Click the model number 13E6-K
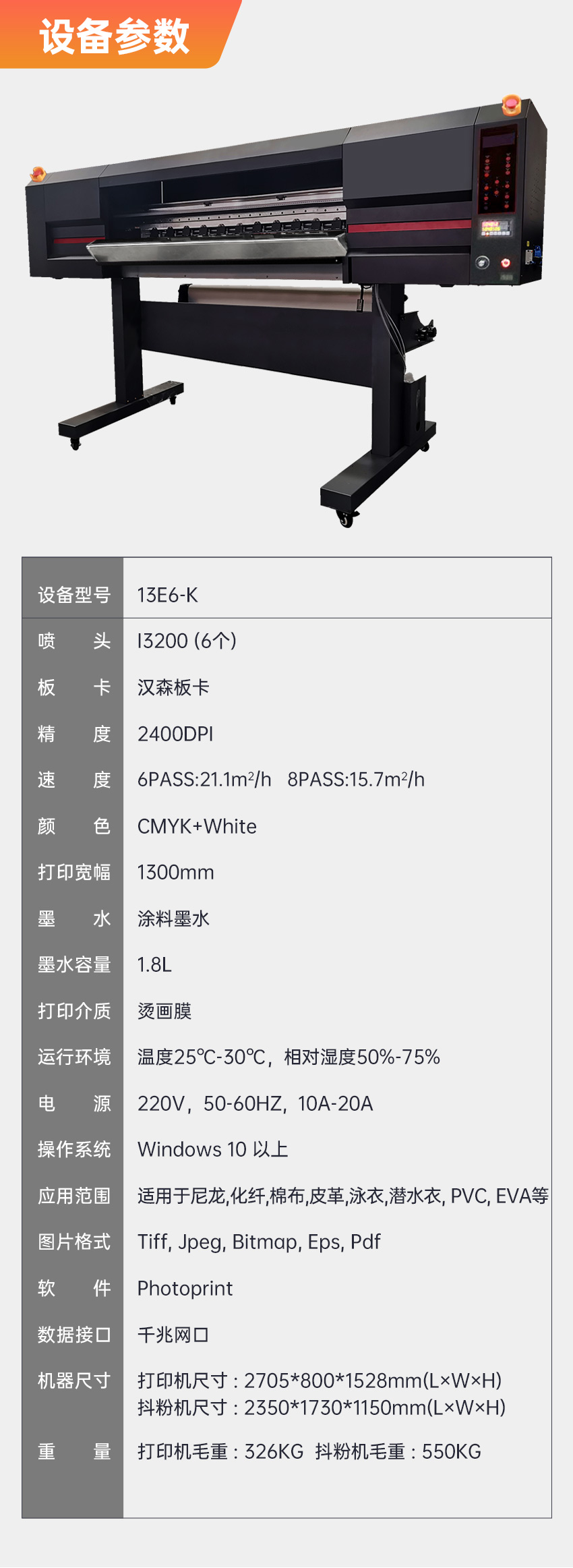Screen dimensions: 573x1568 click(168, 595)
